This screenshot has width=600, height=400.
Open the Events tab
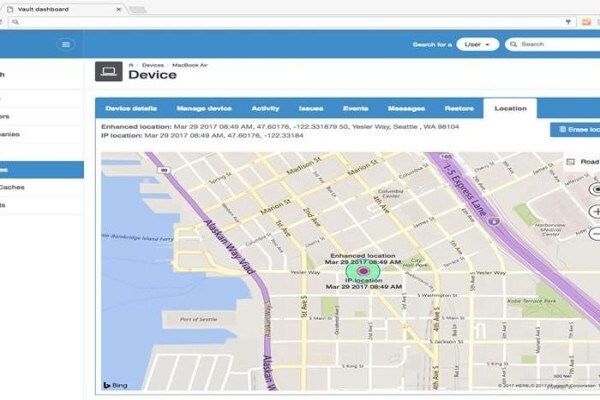click(355, 108)
